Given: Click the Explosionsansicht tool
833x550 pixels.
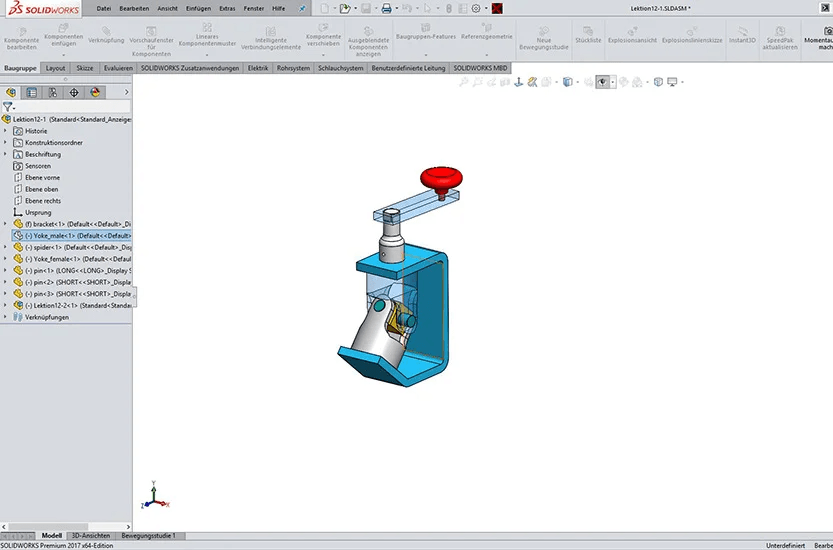Looking at the screenshot, I should click(x=631, y=36).
